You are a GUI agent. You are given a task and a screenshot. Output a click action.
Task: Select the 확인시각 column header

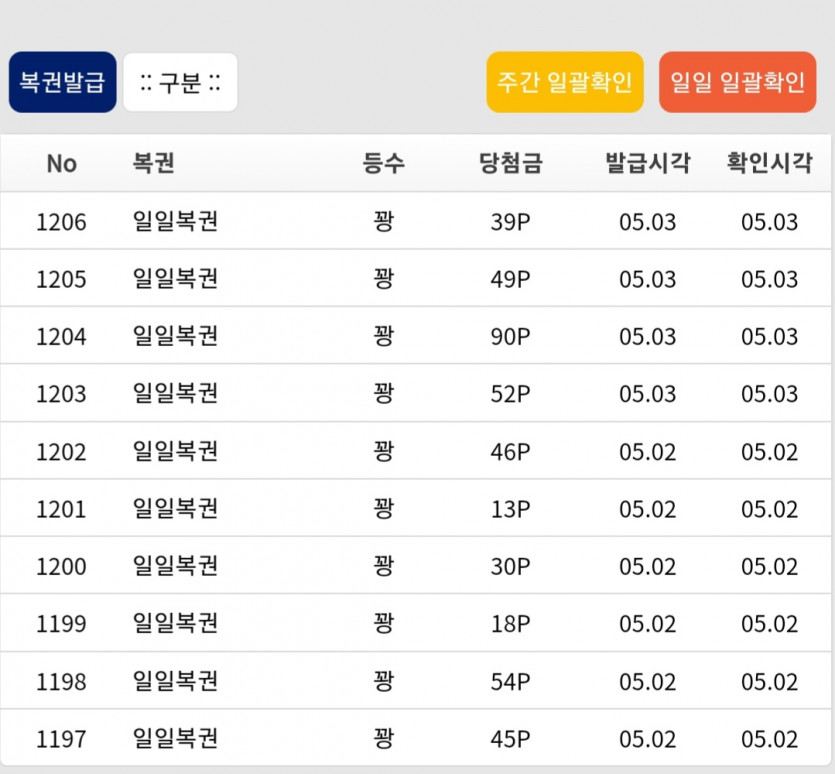(x=769, y=163)
